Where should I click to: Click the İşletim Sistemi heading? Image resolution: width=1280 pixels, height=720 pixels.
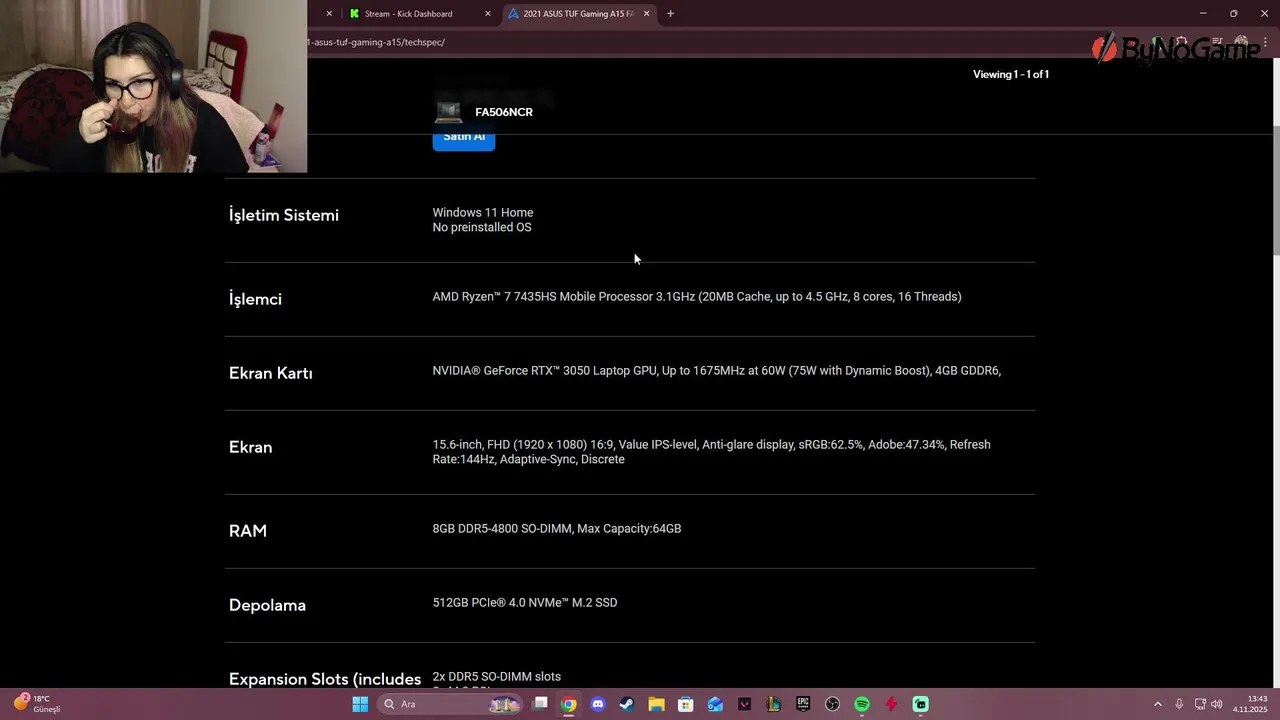tap(284, 215)
